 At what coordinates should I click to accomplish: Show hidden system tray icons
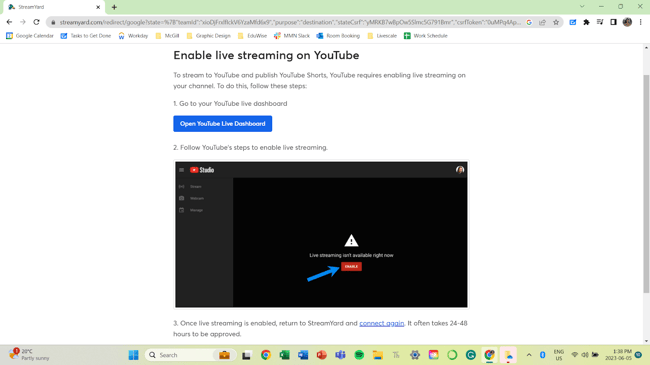click(529, 355)
